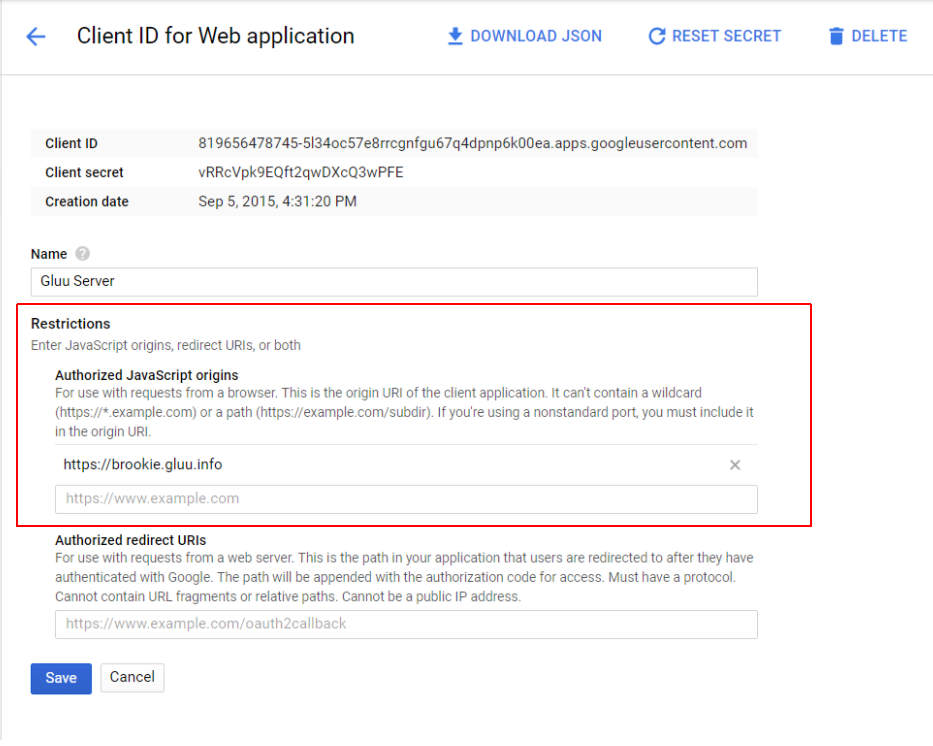Reset the client secret
Viewport: 933px width, 746px height.
click(x=714, y=35)
